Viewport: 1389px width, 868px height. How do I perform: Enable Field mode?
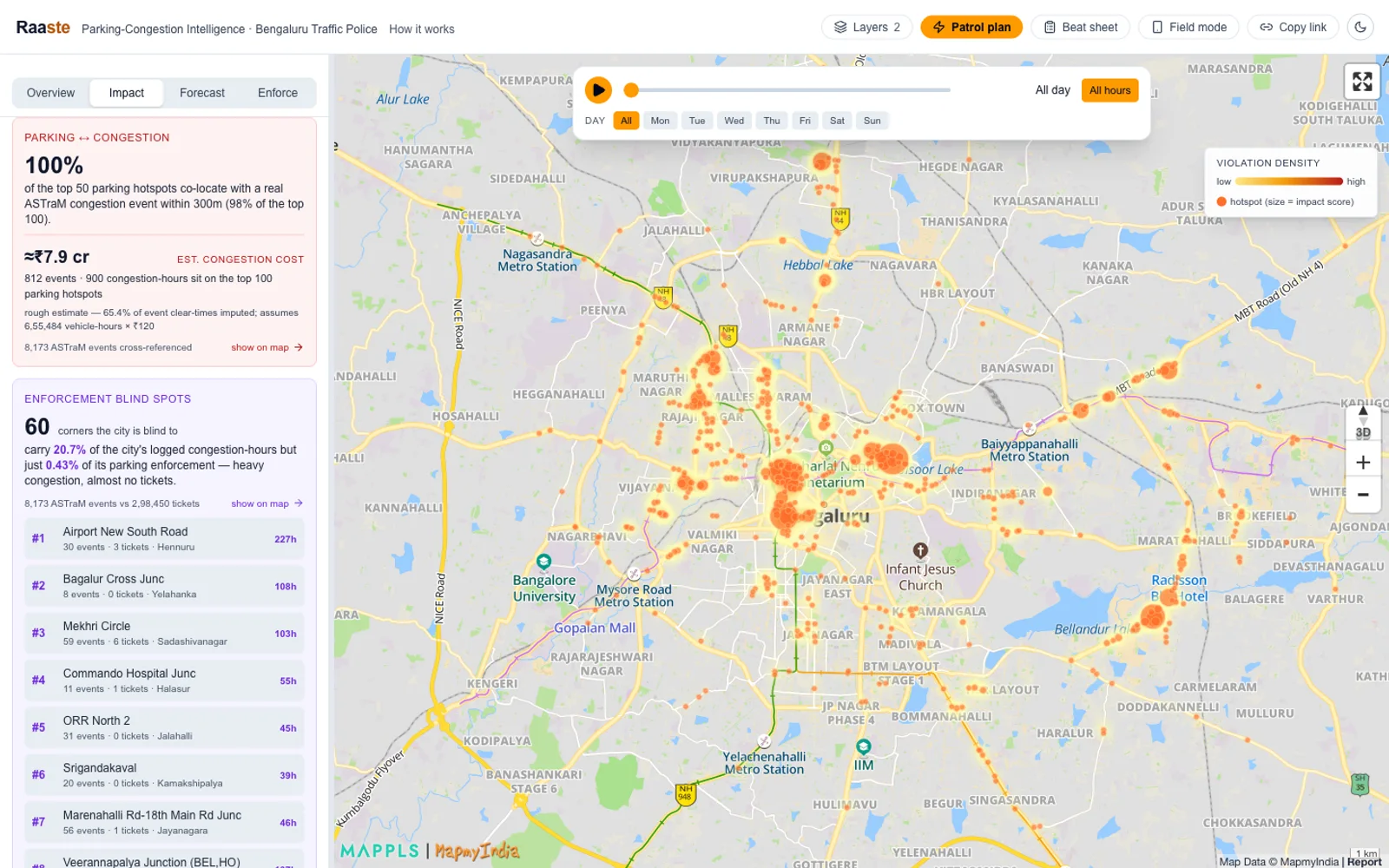(1188, 27)
